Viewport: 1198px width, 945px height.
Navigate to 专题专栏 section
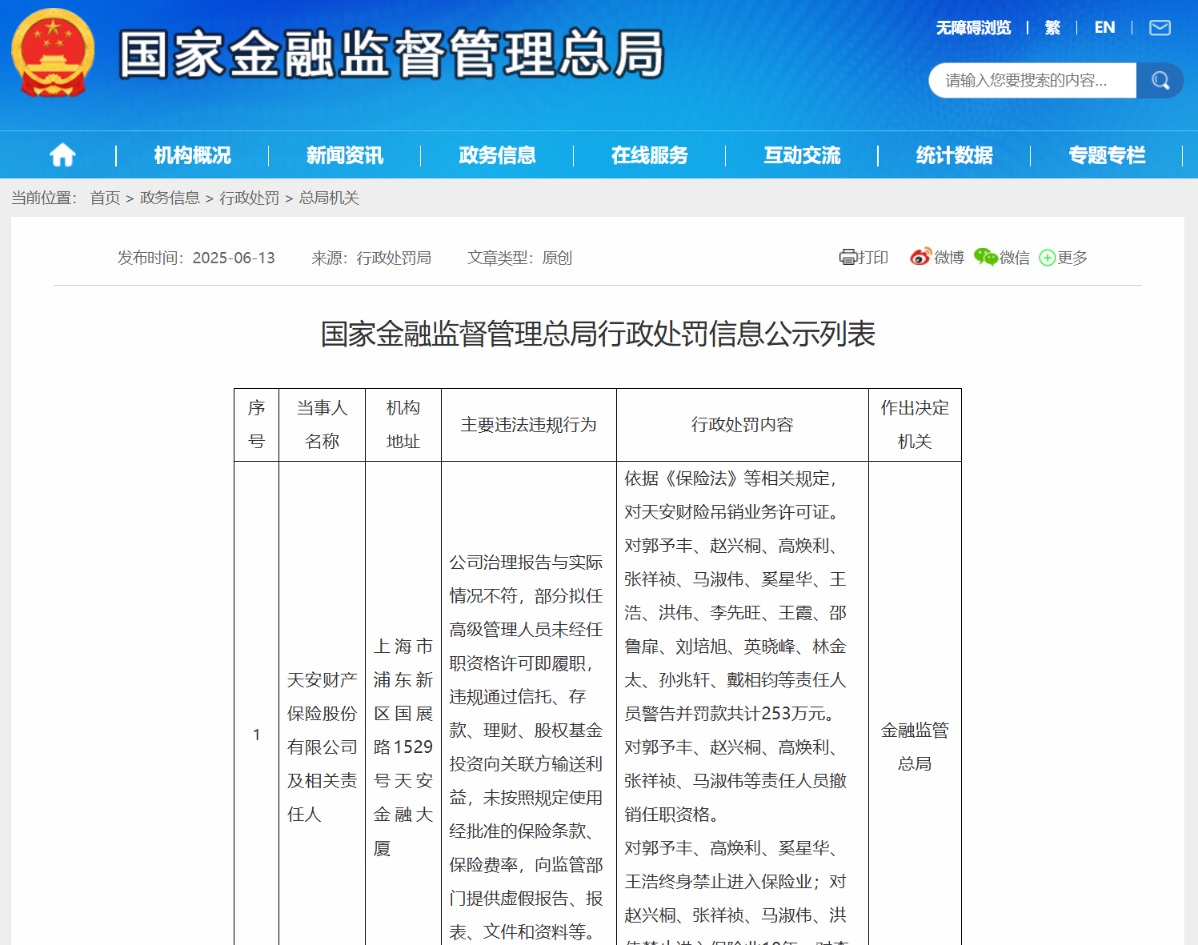1106,155
